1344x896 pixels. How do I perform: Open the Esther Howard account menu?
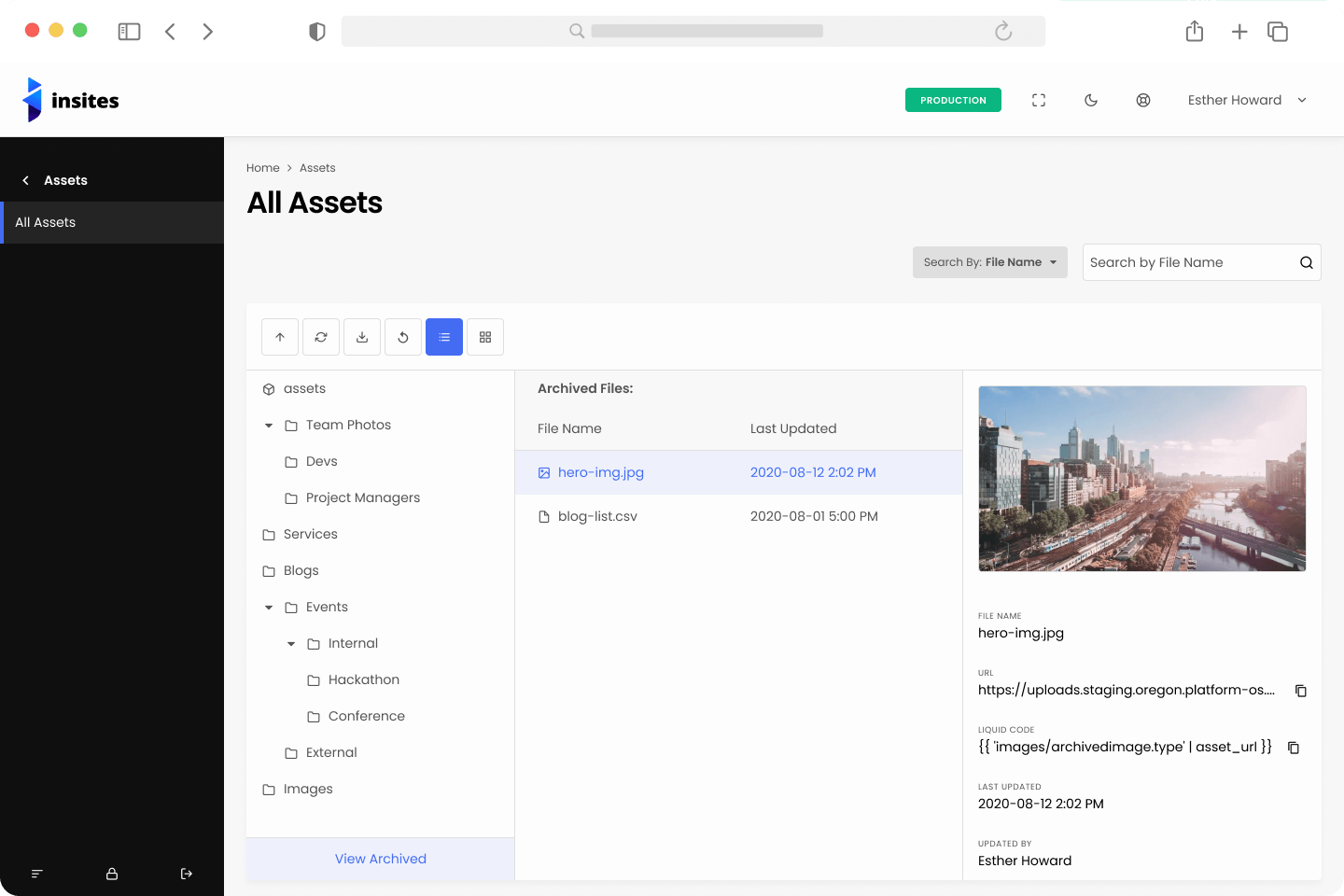1246,100
